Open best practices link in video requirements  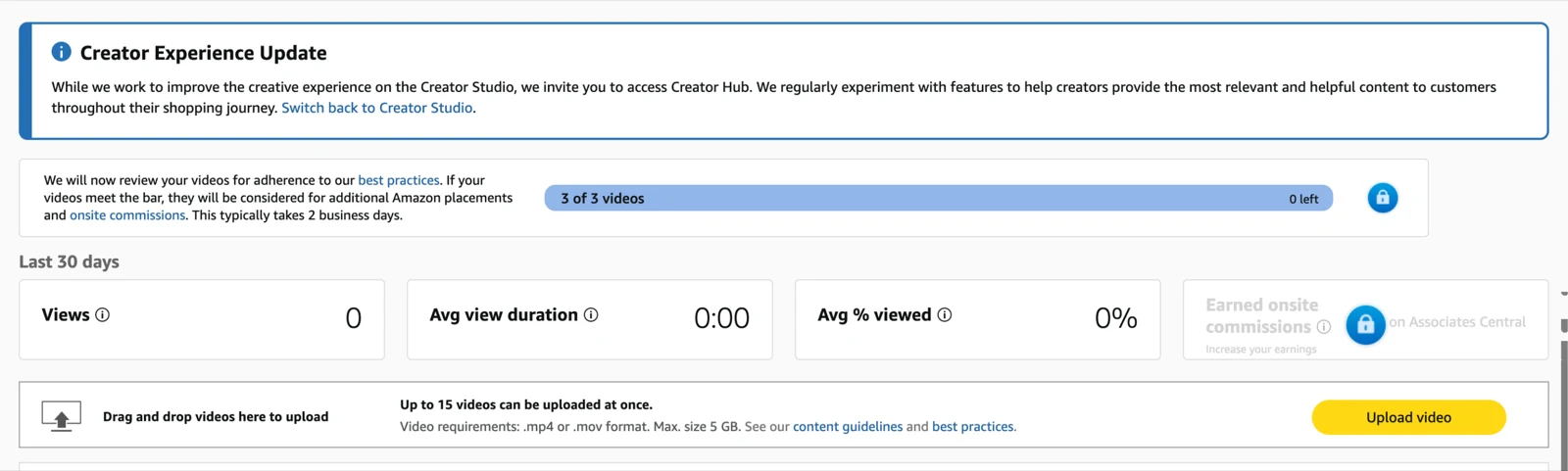(973, 427)
